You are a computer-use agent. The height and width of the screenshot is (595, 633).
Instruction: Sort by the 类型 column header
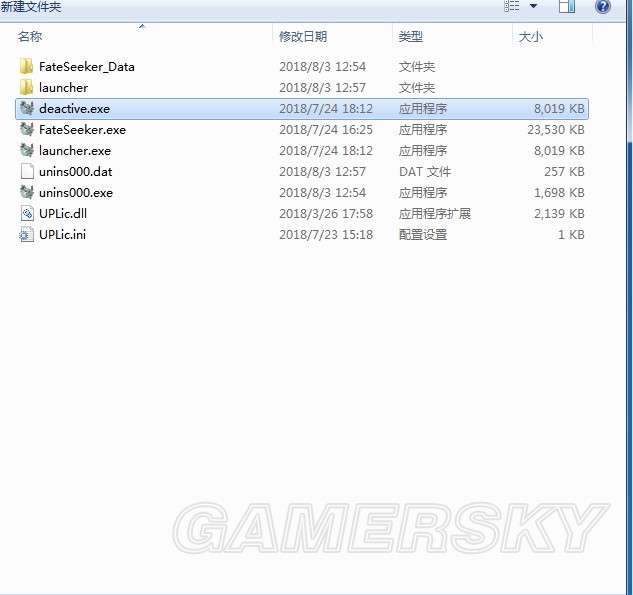(410, 37)
